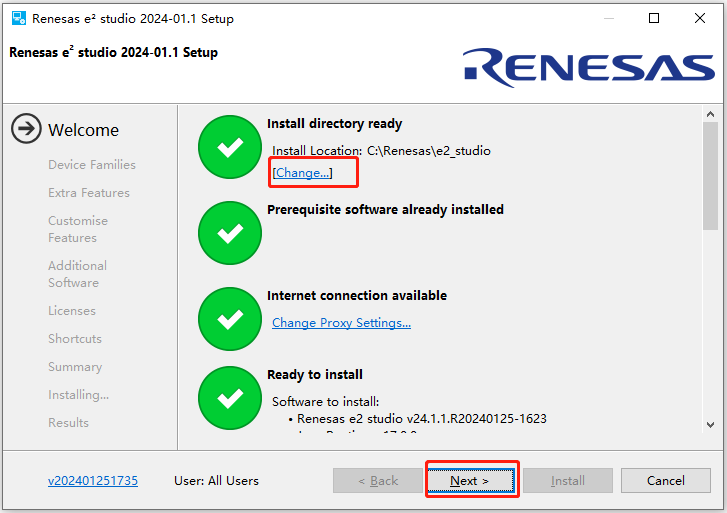Click the Welcome arrow circle icon

[27, 129]
